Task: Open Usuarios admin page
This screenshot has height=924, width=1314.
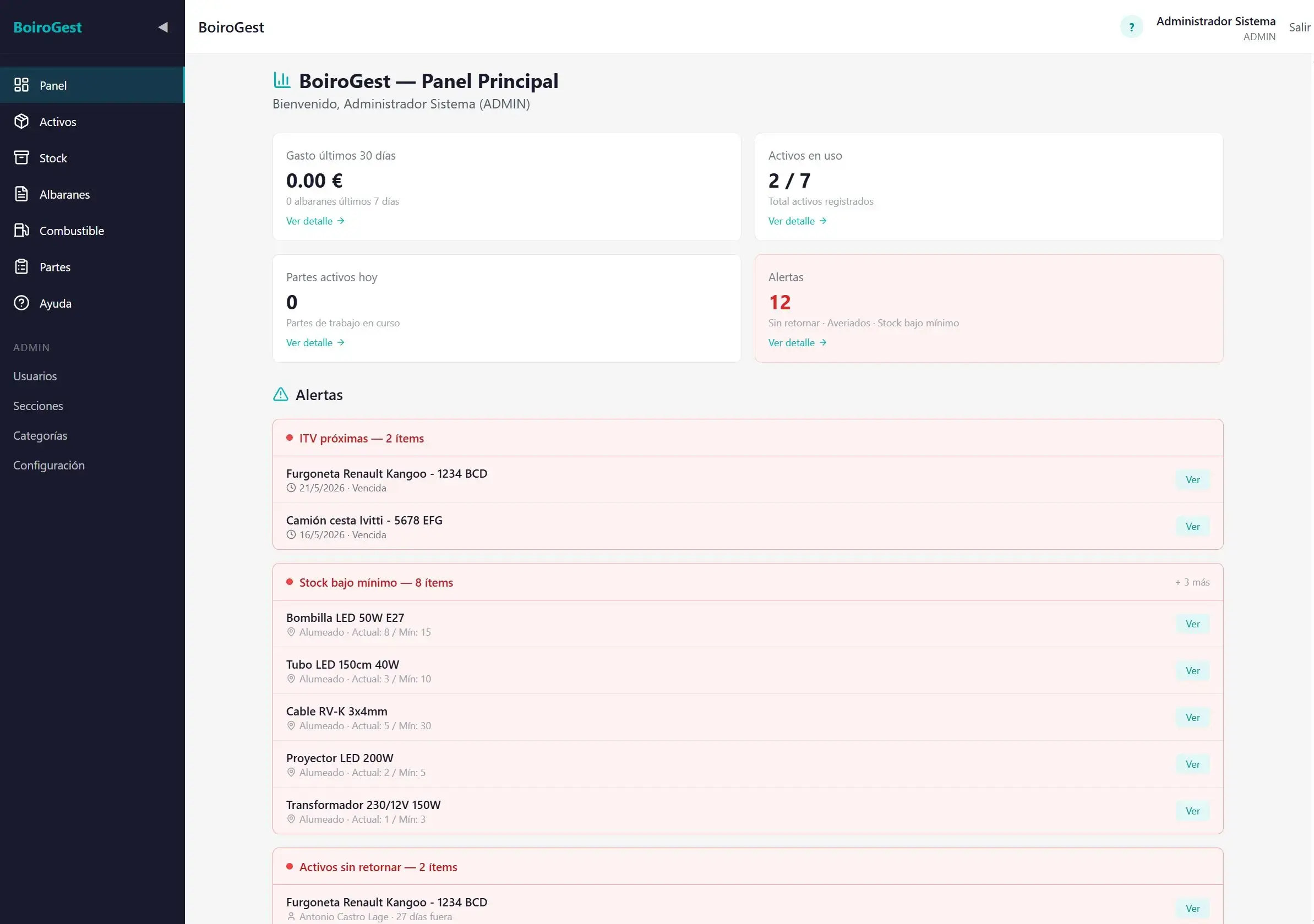Action: point(35,376)
